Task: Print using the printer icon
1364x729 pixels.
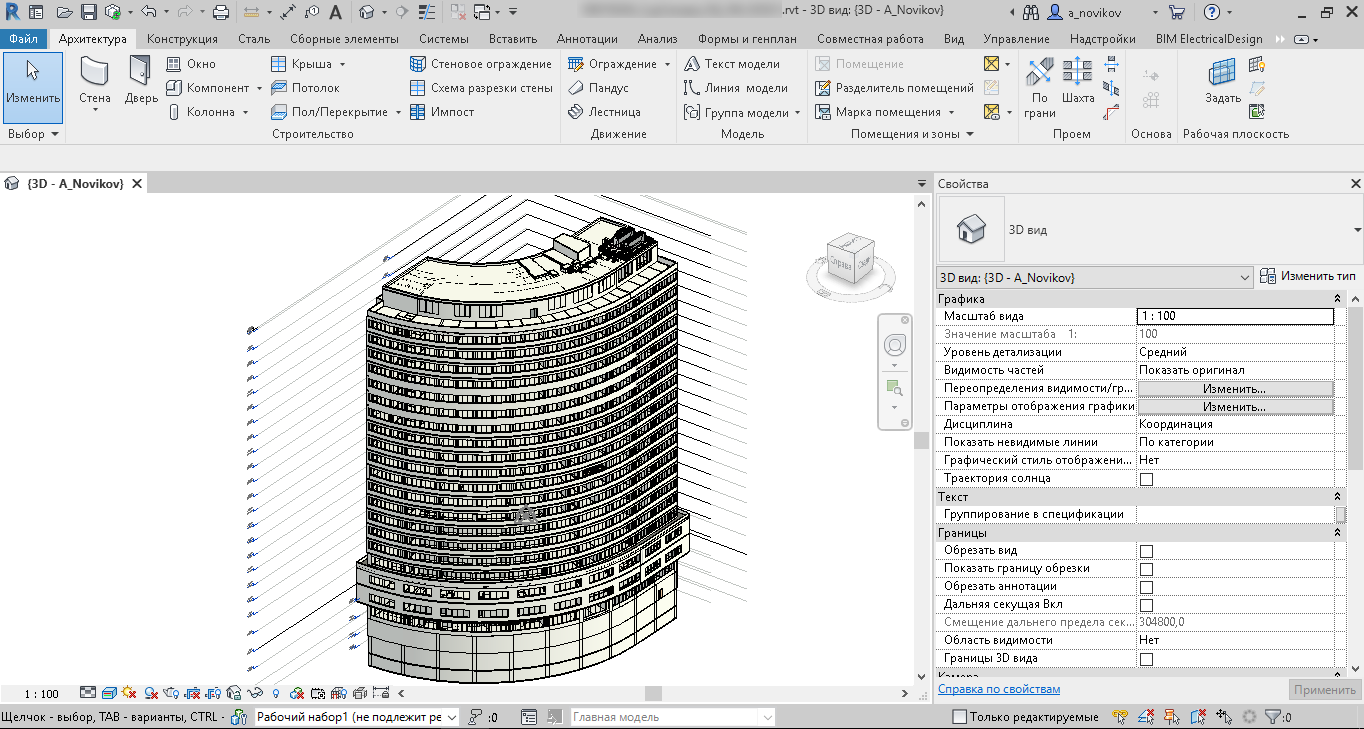Action: click(221, 12)
